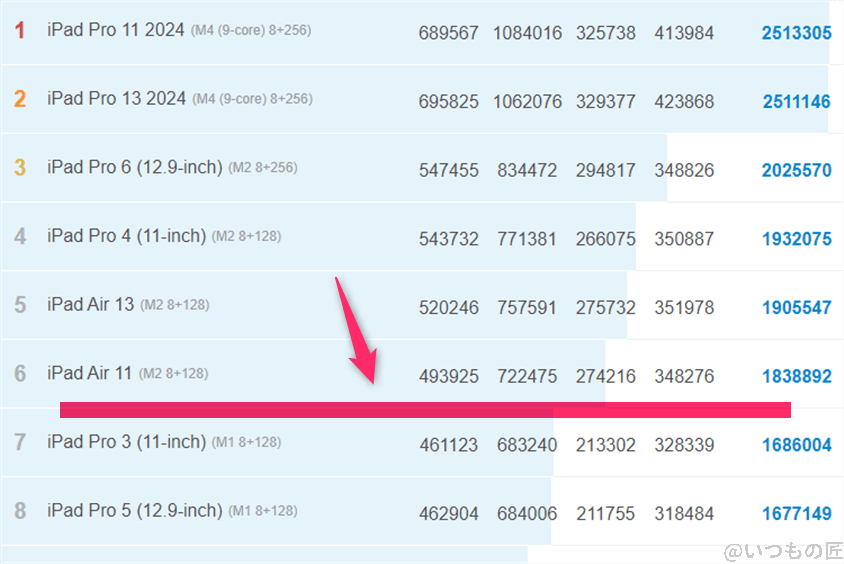Click the yellow rank number 3

20,168
